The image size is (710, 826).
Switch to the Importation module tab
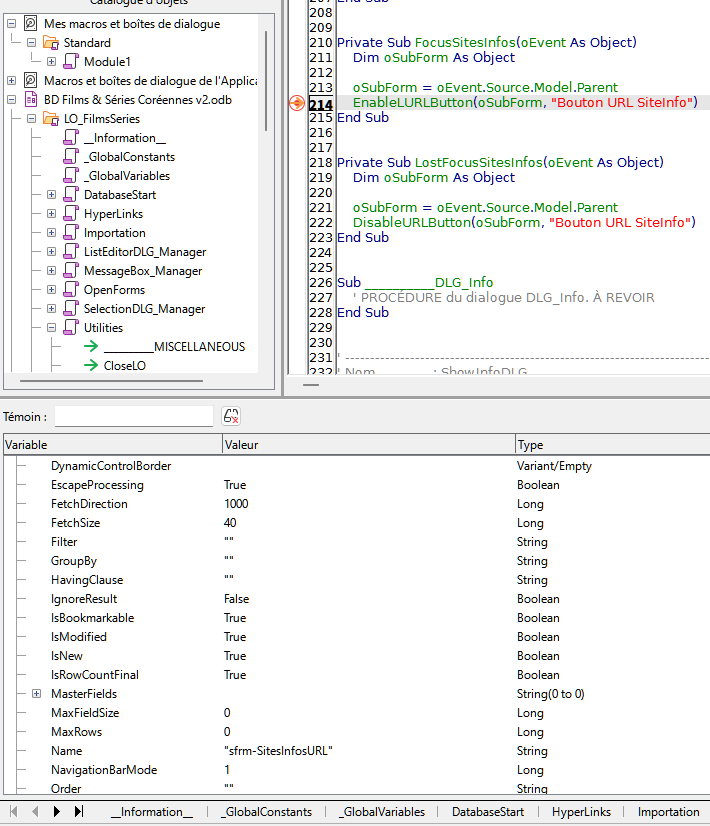tap(668, 812)
